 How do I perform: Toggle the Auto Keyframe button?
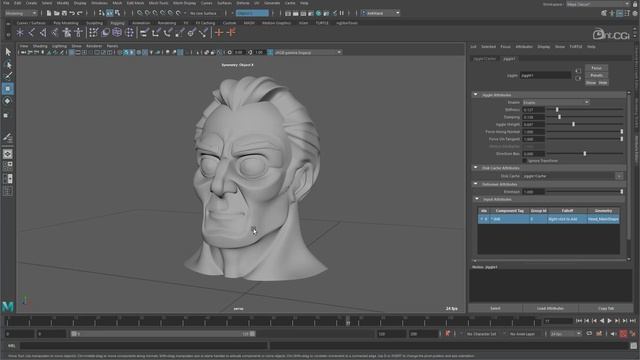click(x=623, y=334)
